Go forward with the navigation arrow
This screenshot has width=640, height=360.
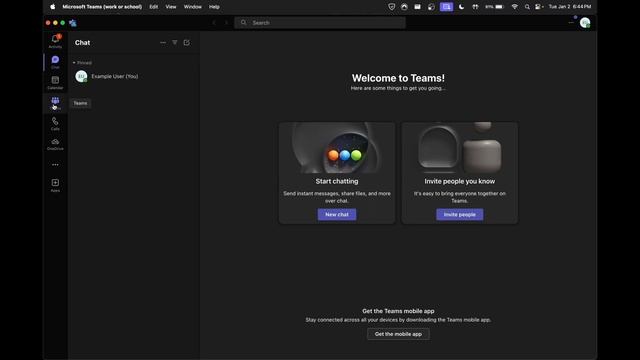point(226,22)
